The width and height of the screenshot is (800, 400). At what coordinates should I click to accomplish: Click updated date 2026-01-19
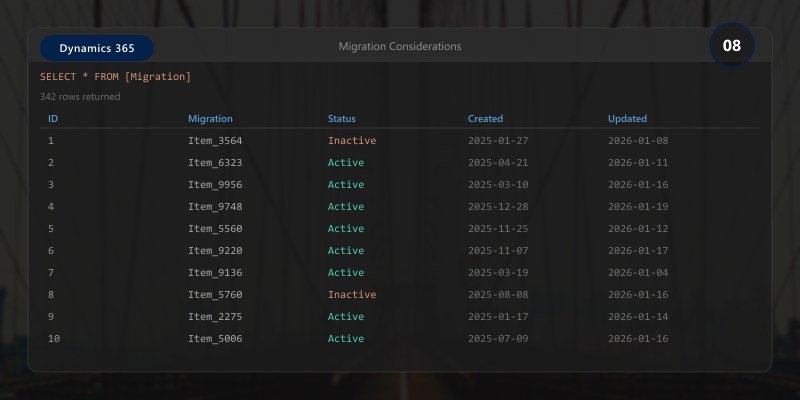[x=638, y=206]
